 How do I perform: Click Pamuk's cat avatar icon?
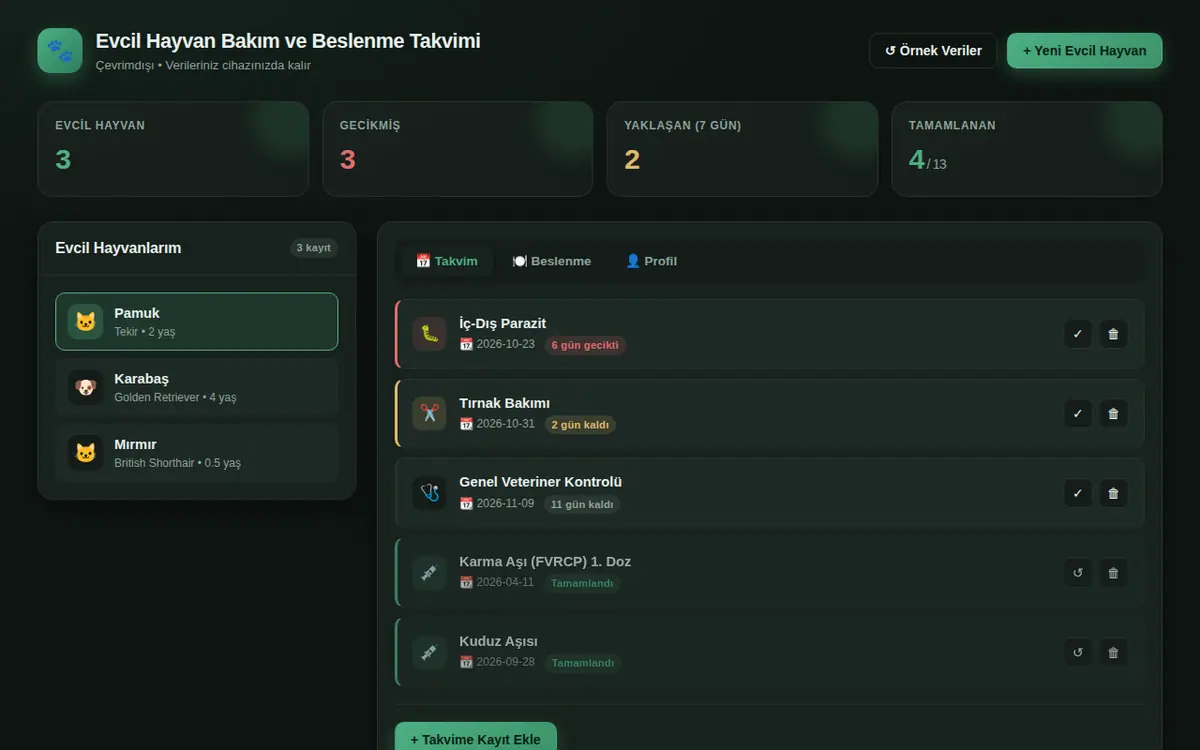(x=86, y=322)
